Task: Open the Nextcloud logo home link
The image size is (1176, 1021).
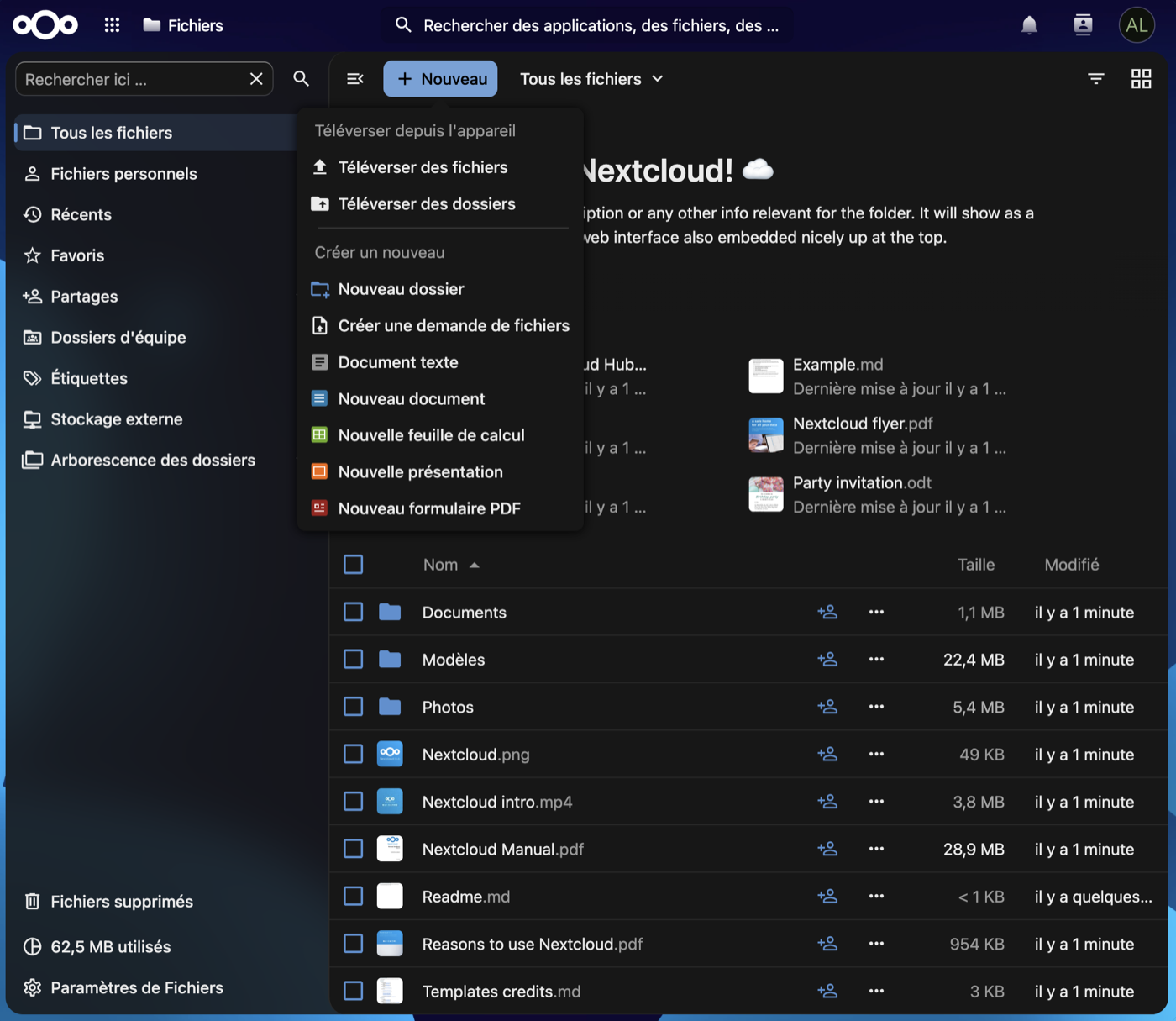Action: [x=45, y=25]
